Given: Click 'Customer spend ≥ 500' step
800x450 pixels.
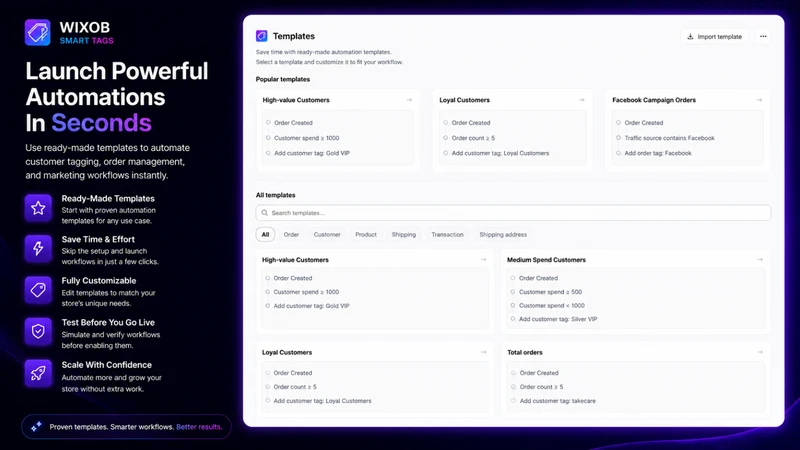Looking at the screenshot, I should (x=551, y=292).
